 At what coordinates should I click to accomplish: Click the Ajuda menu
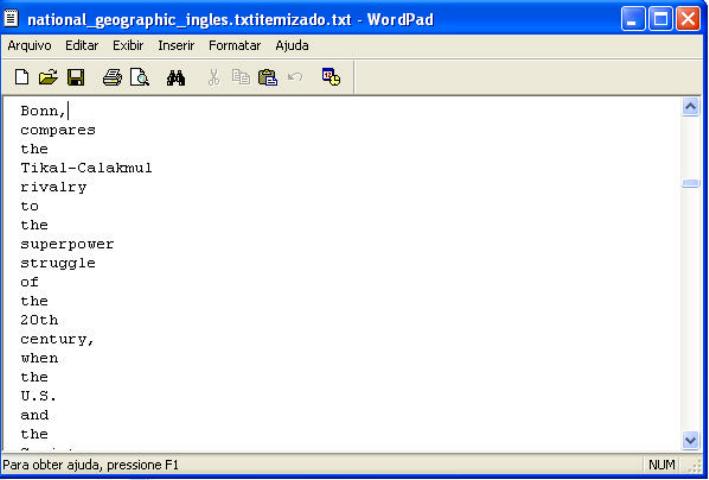(292, 46)
